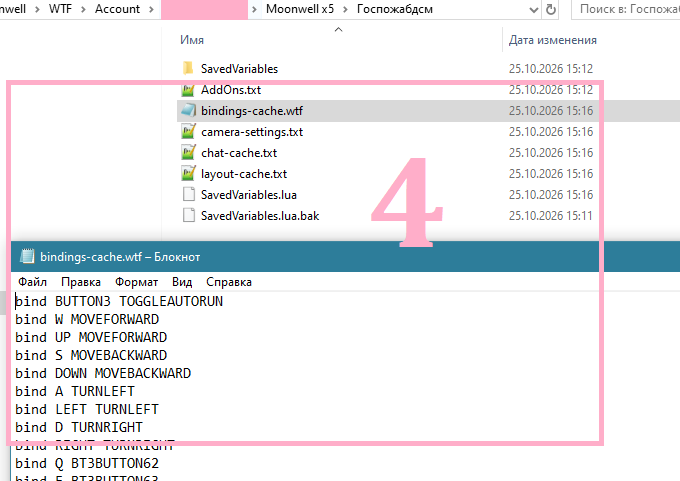Click the date 25.10.2026 15:11
Viewport: 680px width, 481px height.
(550, 216)
